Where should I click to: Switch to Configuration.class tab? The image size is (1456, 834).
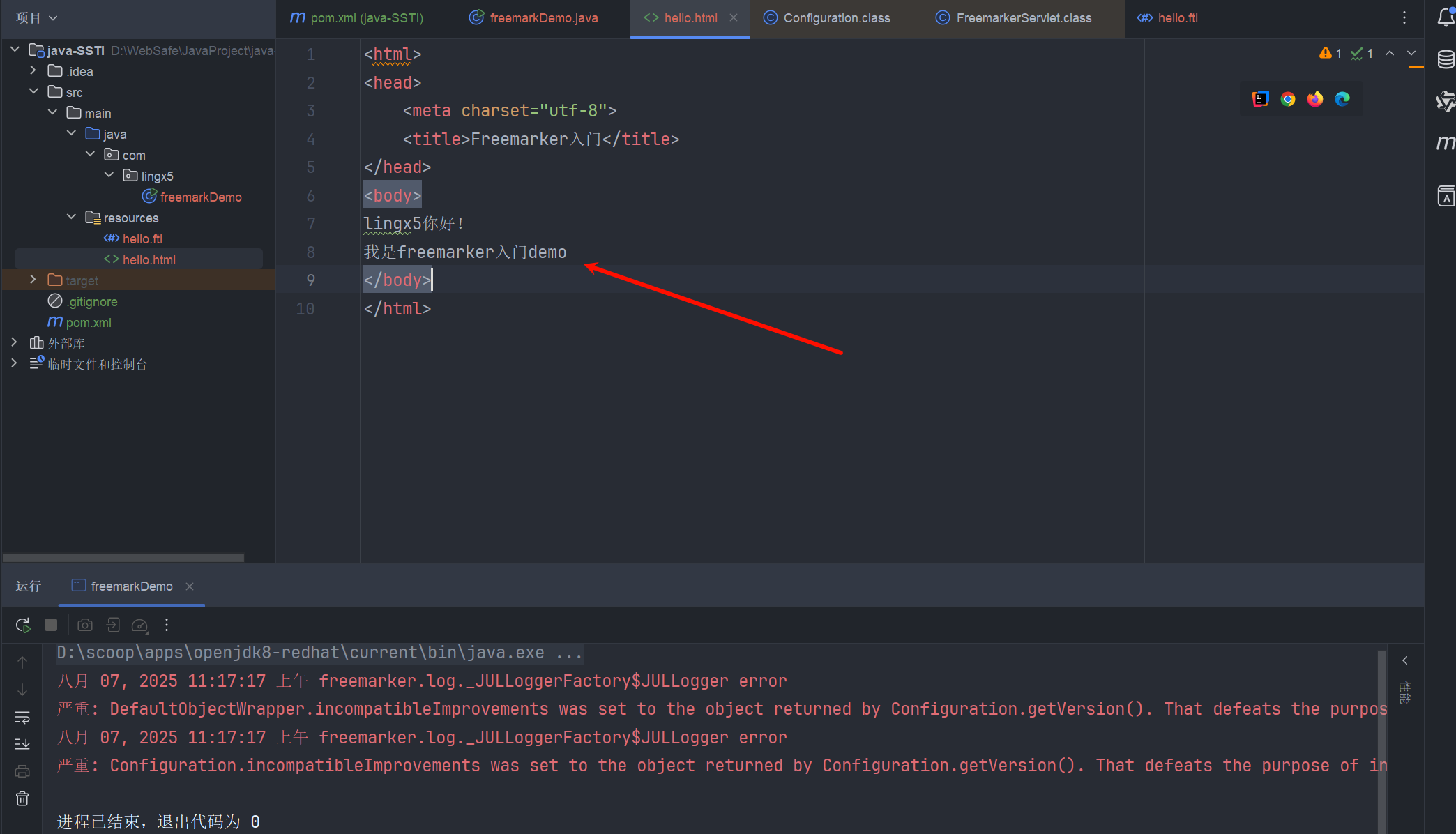point(836,18)
